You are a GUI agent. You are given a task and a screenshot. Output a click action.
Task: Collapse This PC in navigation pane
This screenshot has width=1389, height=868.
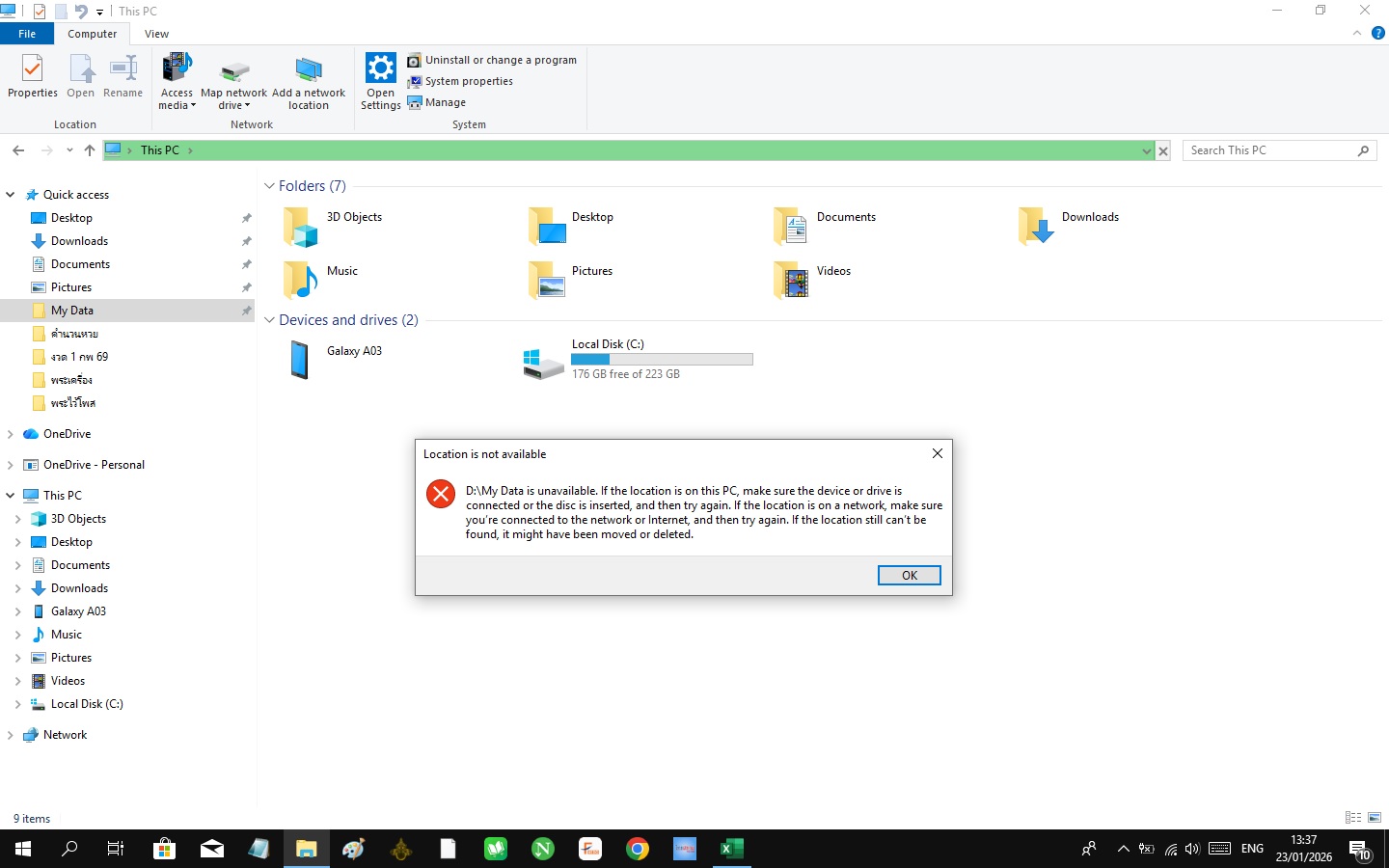11,496
